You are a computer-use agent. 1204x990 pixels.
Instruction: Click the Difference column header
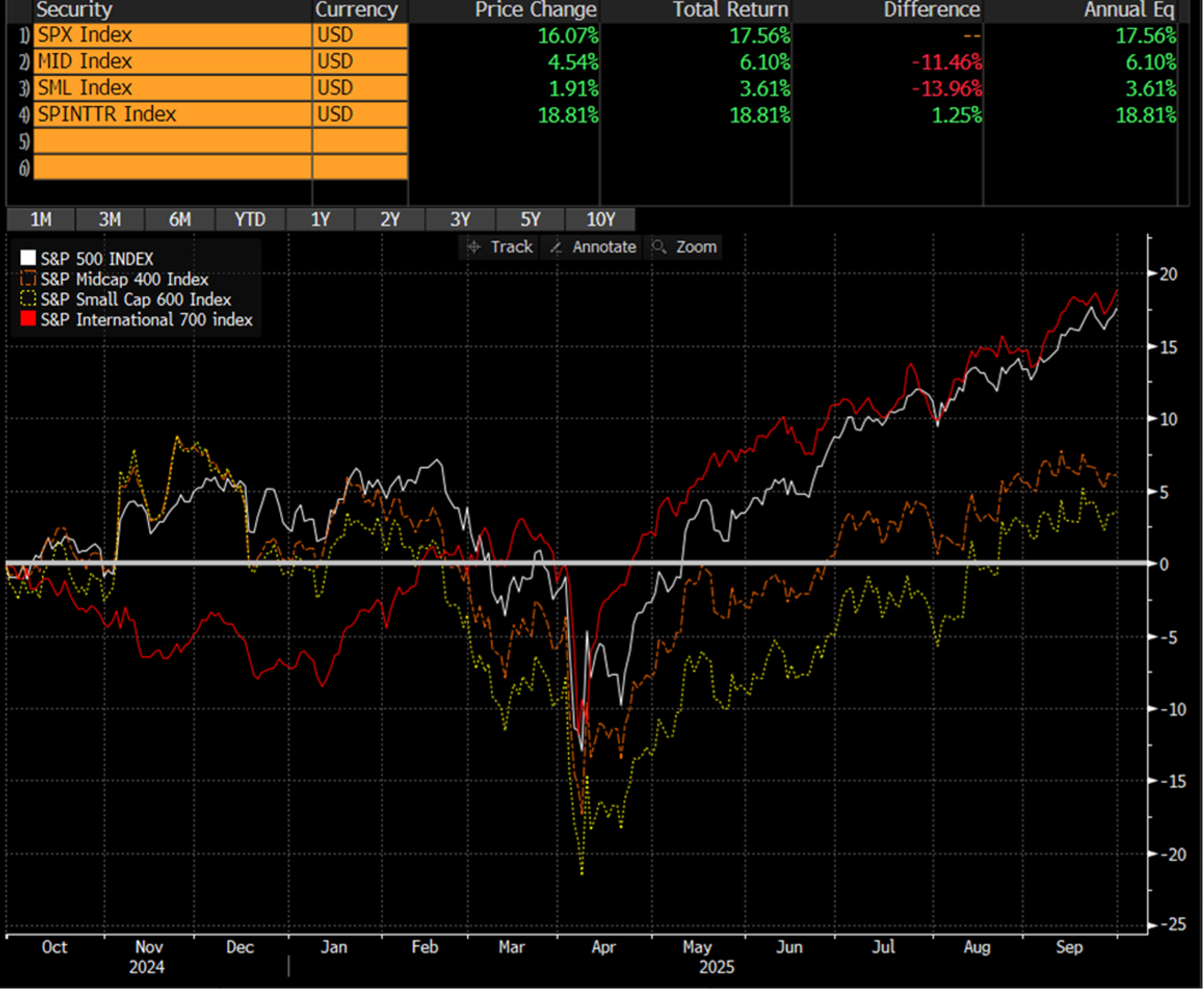click(x=932, y=10)
